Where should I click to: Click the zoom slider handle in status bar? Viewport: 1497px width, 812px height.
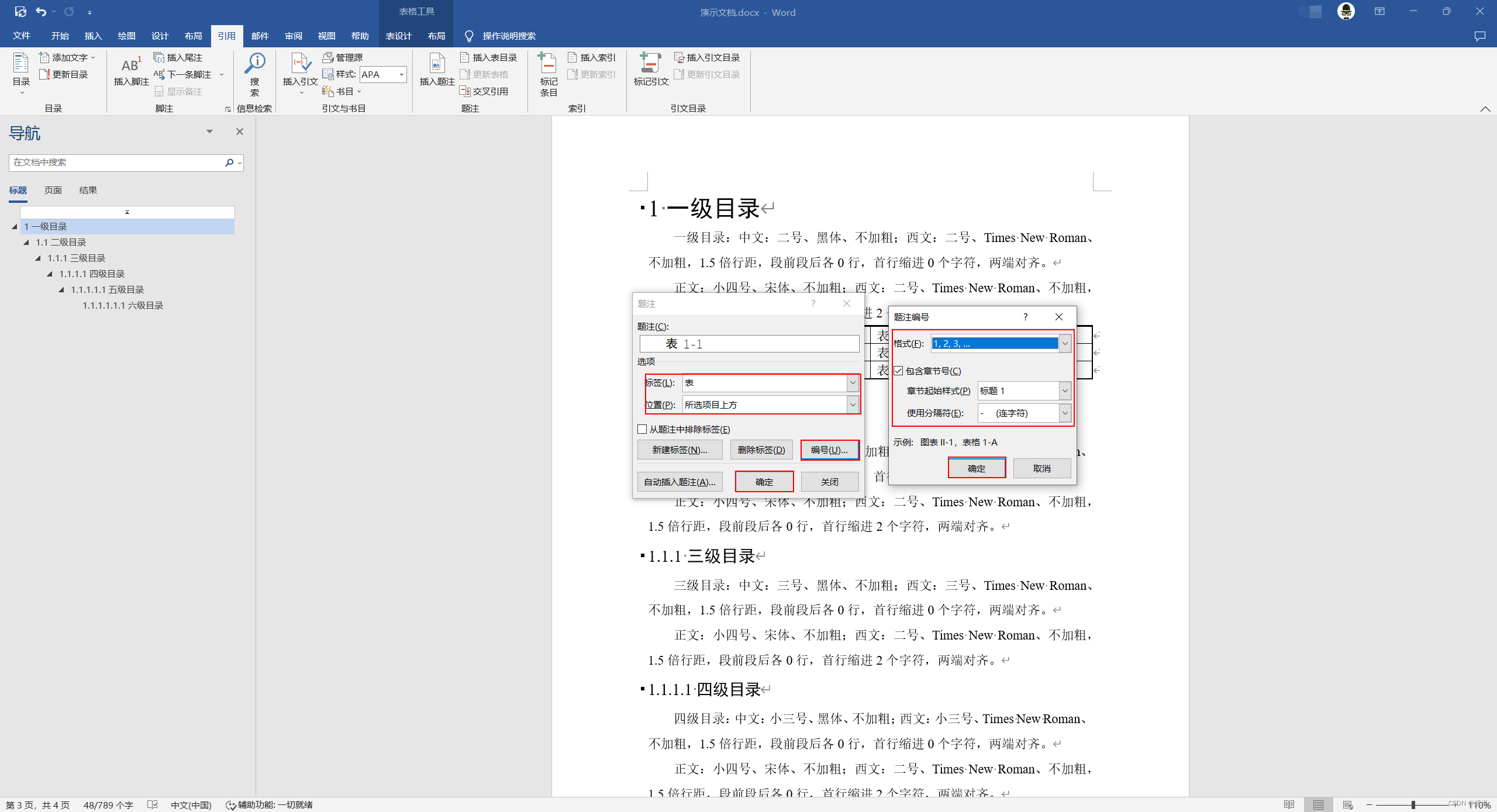point(1413,805)
